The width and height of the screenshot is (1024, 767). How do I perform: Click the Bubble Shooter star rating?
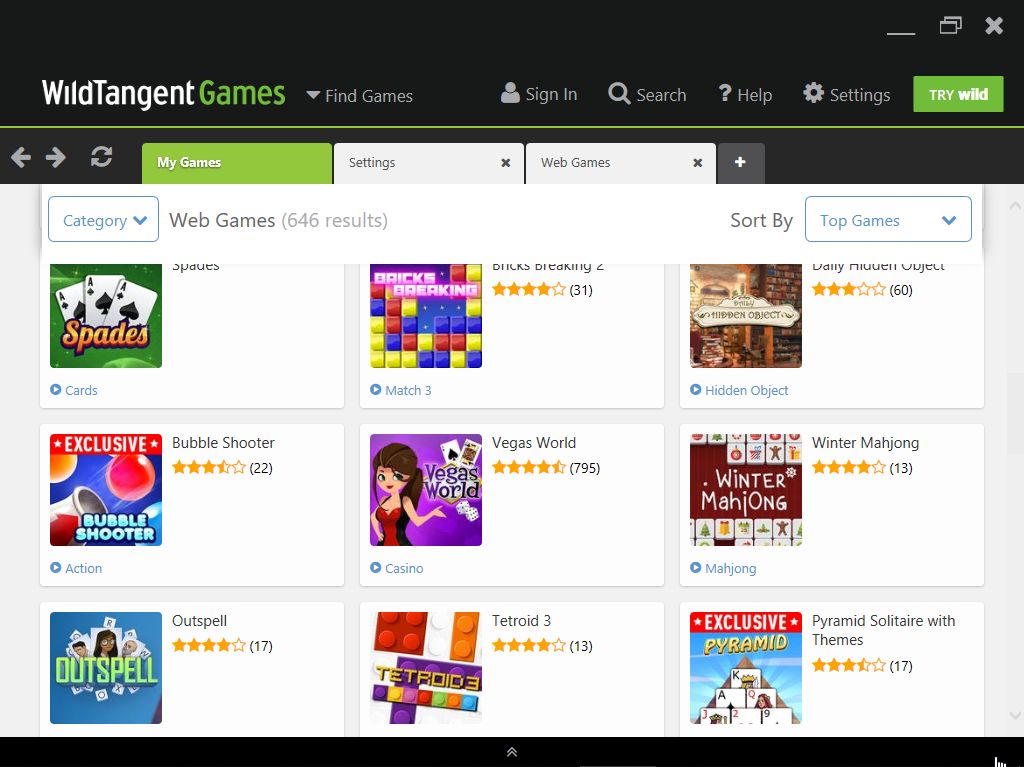tap(208, 468)
